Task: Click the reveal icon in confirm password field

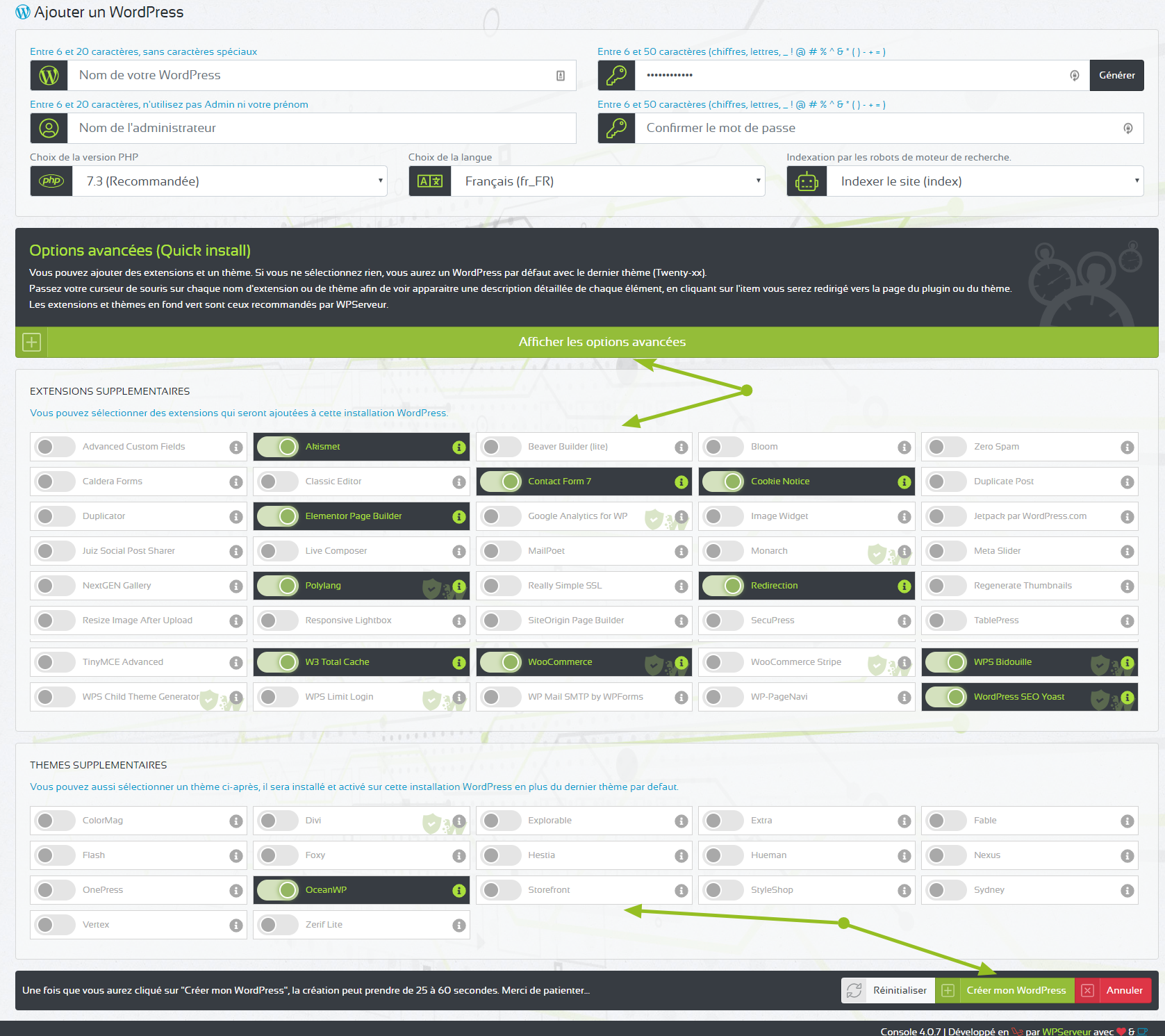Action: click(1127, 129)
